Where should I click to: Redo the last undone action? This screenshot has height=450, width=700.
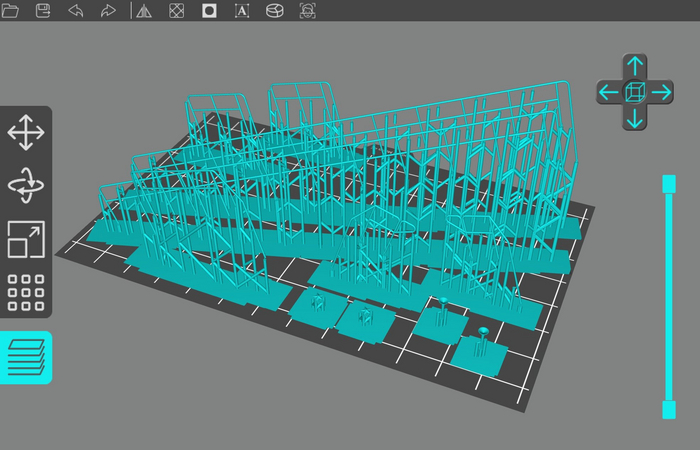click(108, 11)
